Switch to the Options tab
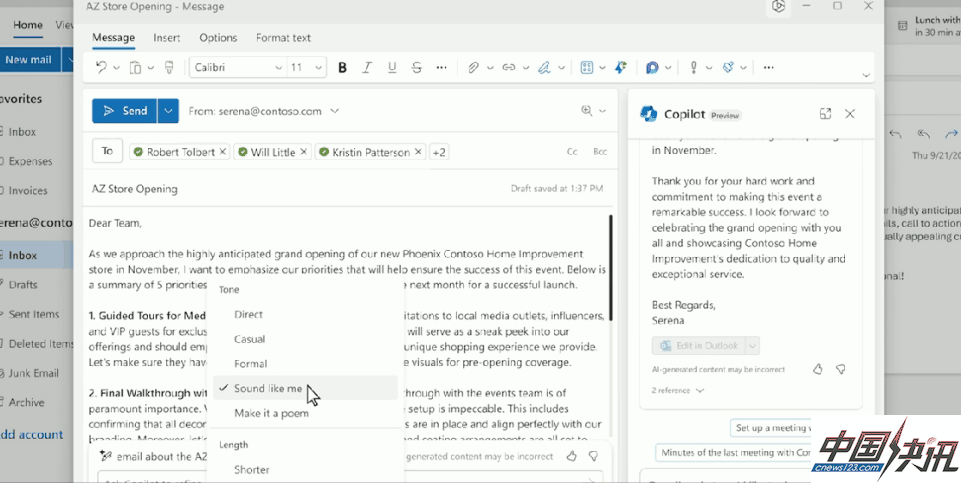This screenshot has height=483, width=961. pyautogui.click(x=218, y=37)
